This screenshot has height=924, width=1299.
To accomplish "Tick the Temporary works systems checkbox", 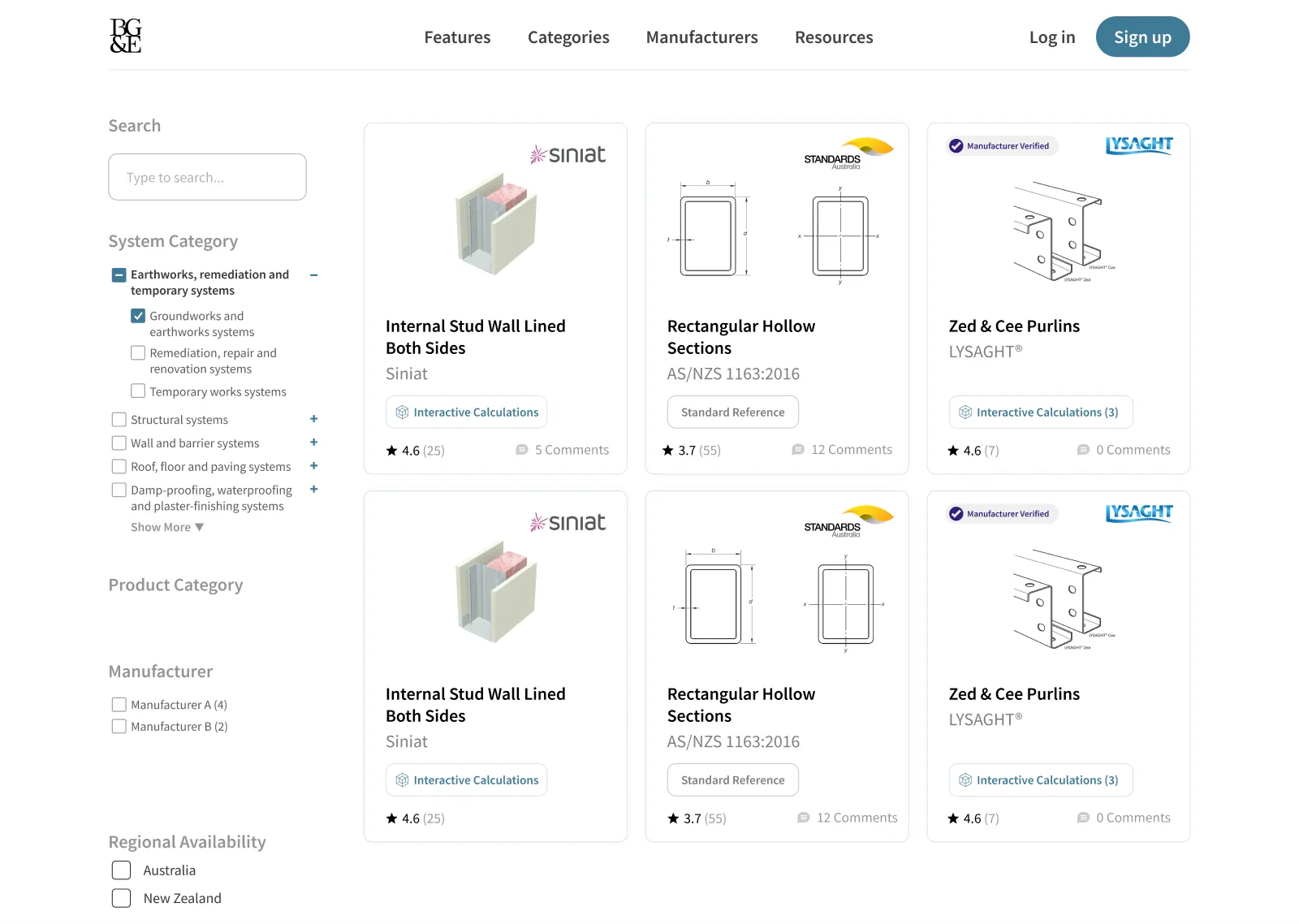I will [138, 391].
